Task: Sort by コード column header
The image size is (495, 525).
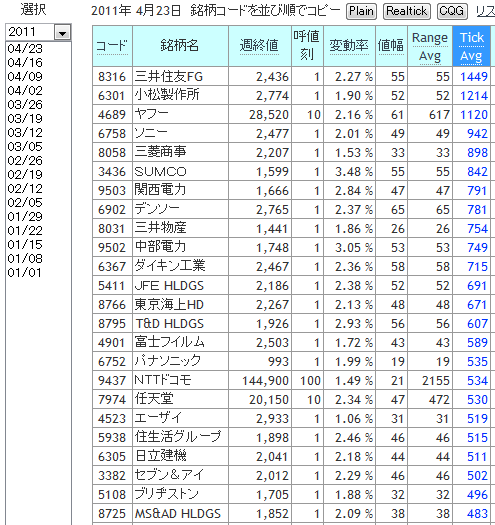Action: (x=112, y=46)
